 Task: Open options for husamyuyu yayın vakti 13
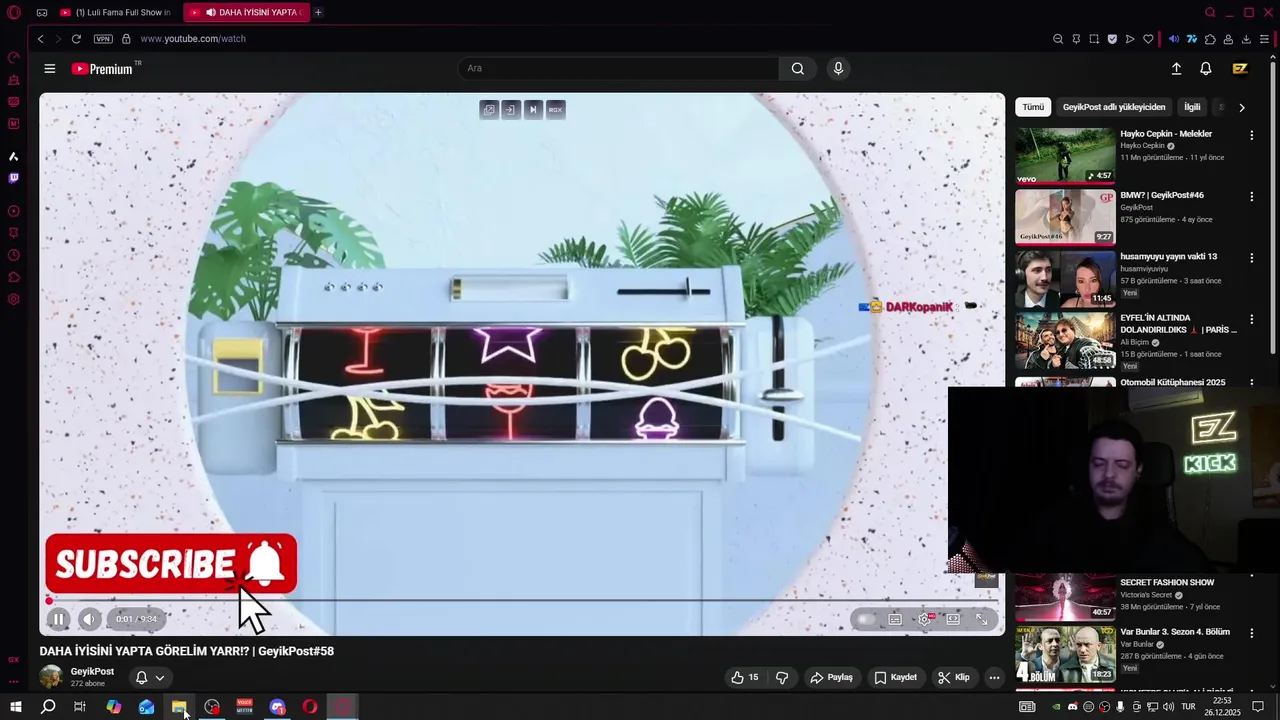point(1251,258)
